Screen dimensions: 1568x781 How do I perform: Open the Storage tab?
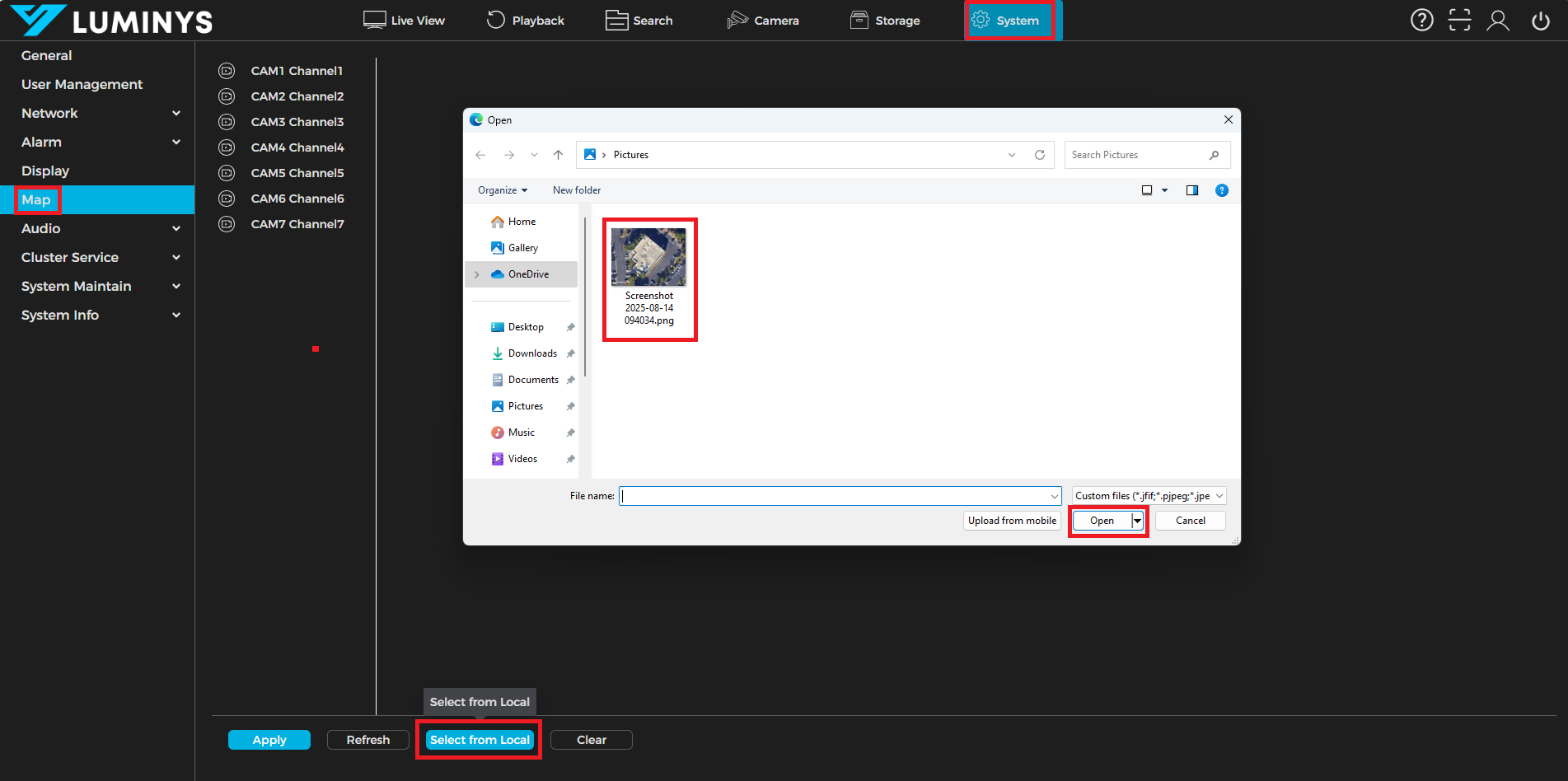click(885, 21)
